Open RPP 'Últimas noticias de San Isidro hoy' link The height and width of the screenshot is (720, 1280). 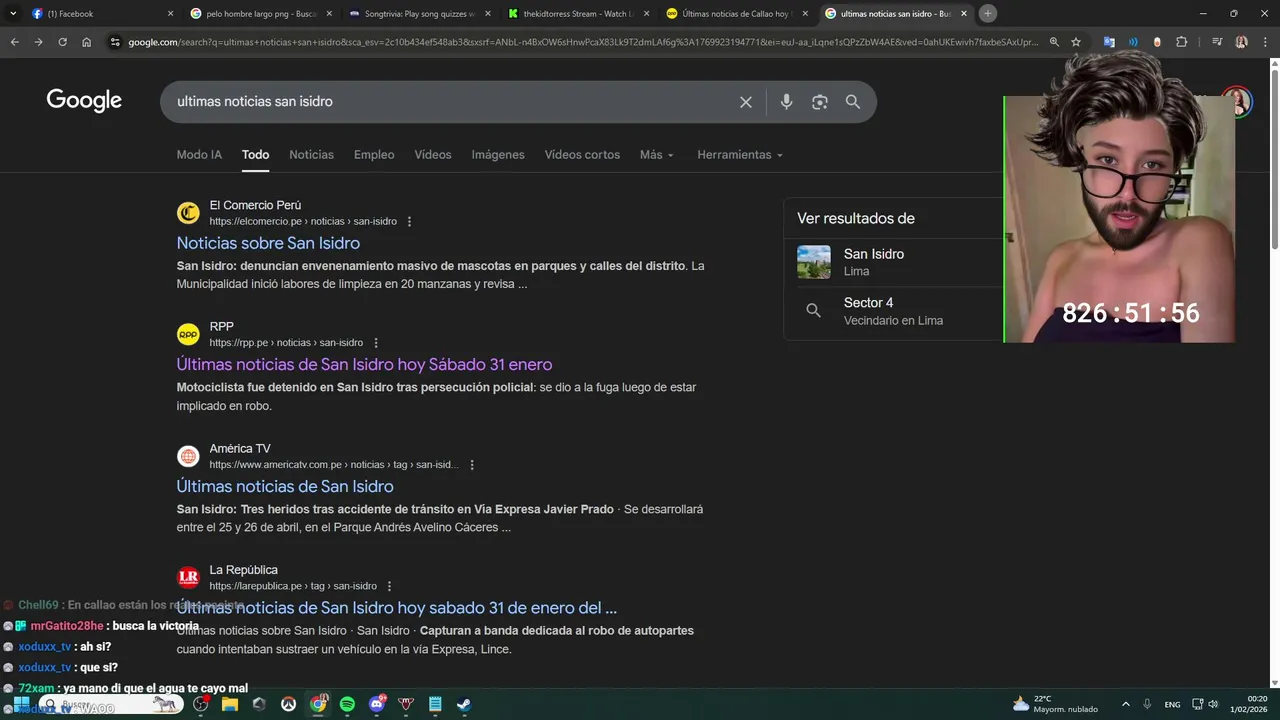pos(364,365)
